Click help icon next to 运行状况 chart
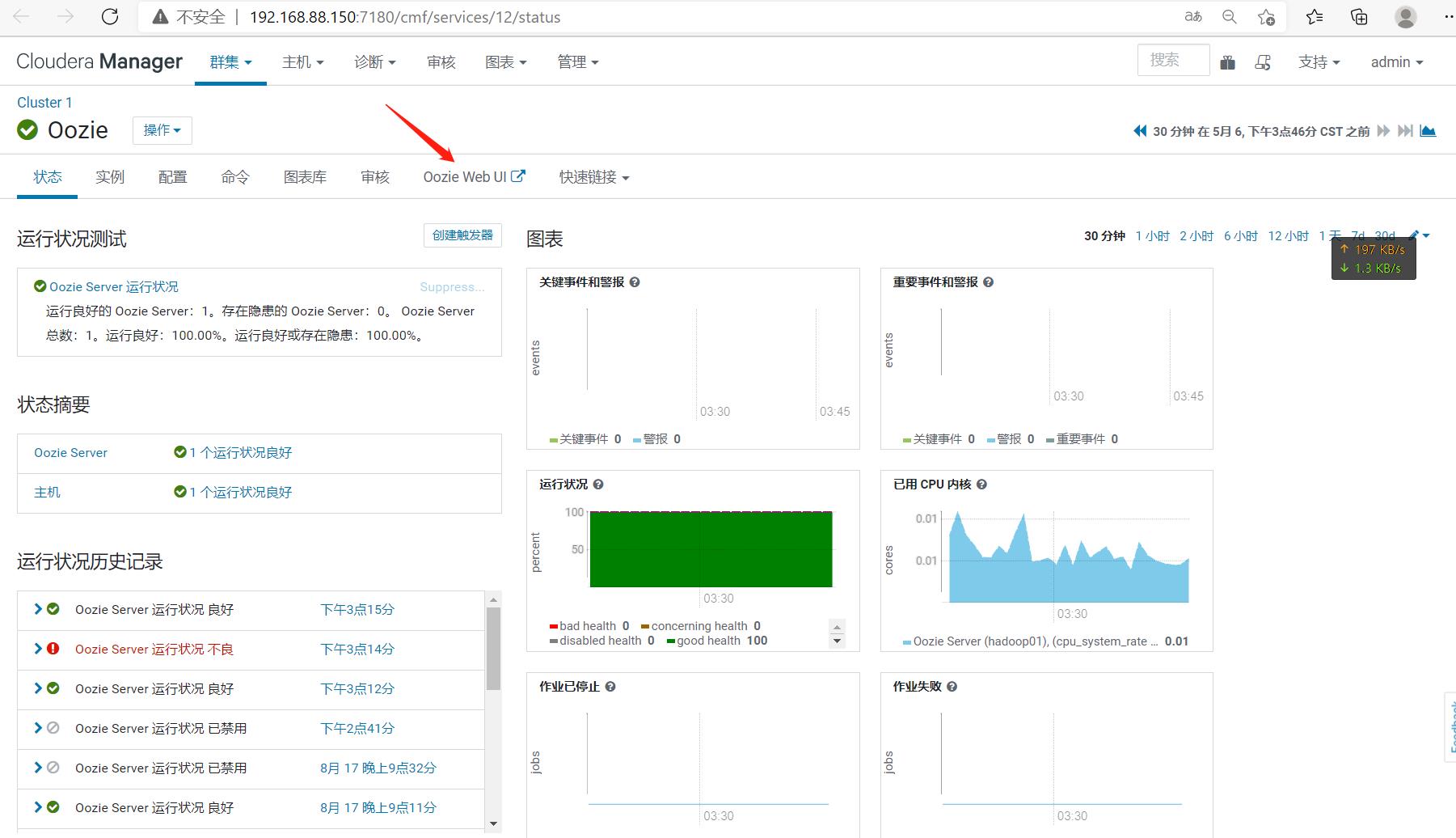This screenshot has height=838, width=1456. coord(598,485)
